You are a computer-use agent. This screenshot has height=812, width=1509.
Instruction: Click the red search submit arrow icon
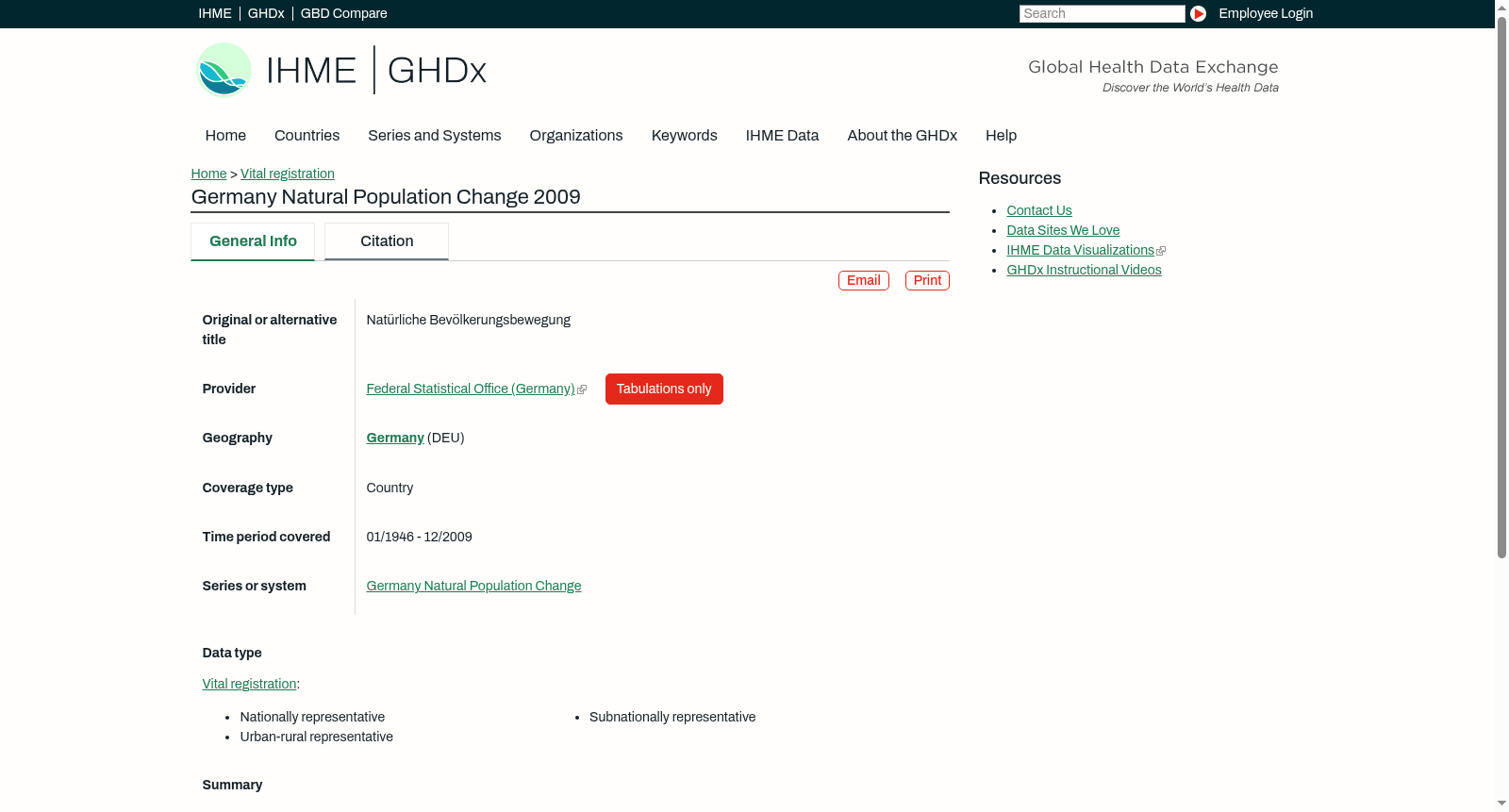coord(1198,13)
